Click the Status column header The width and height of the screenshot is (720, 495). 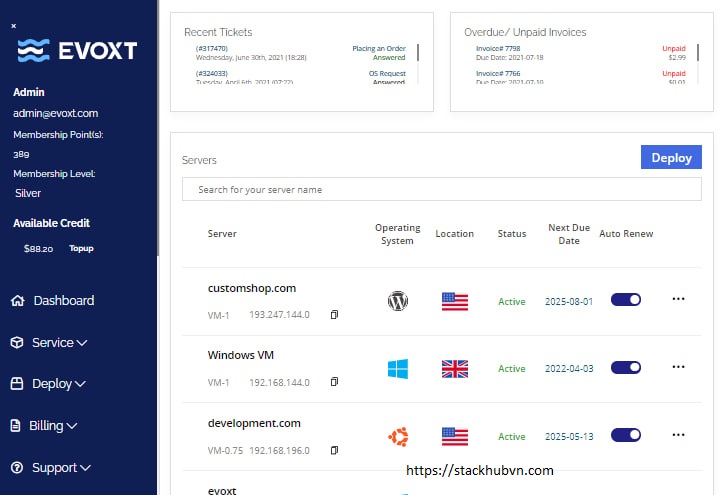[512, 234]
